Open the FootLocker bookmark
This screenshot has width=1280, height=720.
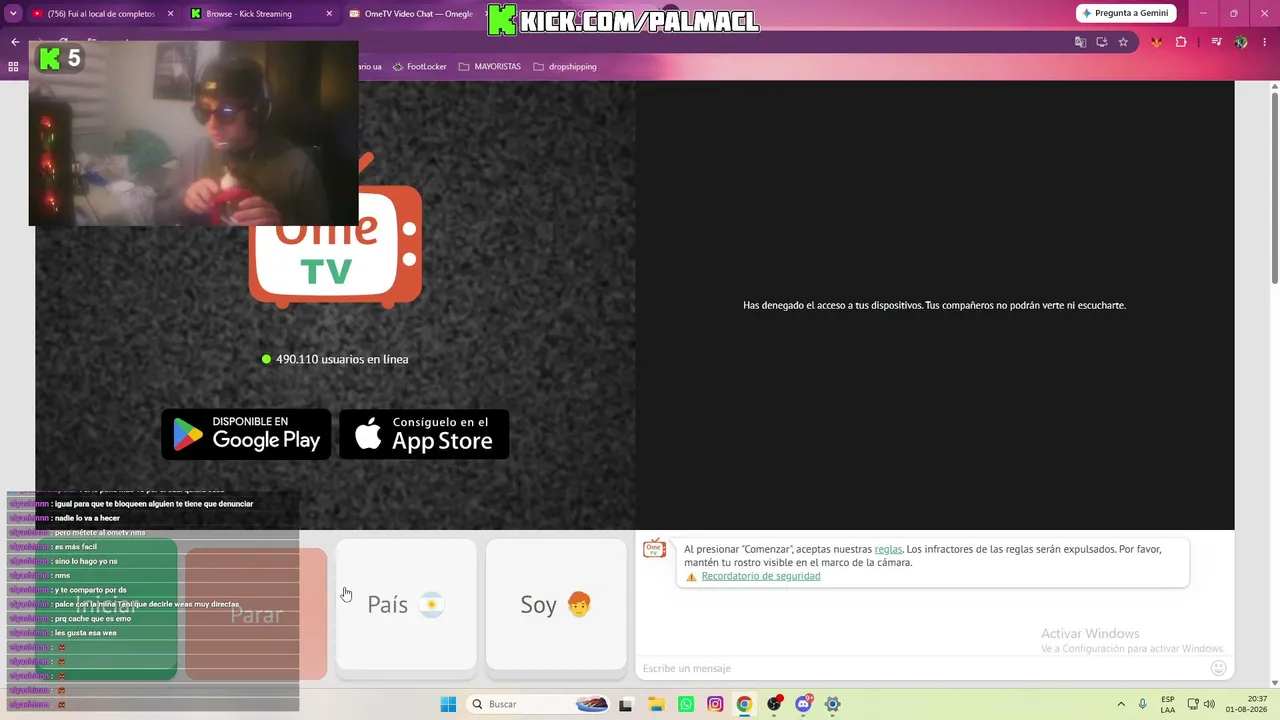(419, 67)
